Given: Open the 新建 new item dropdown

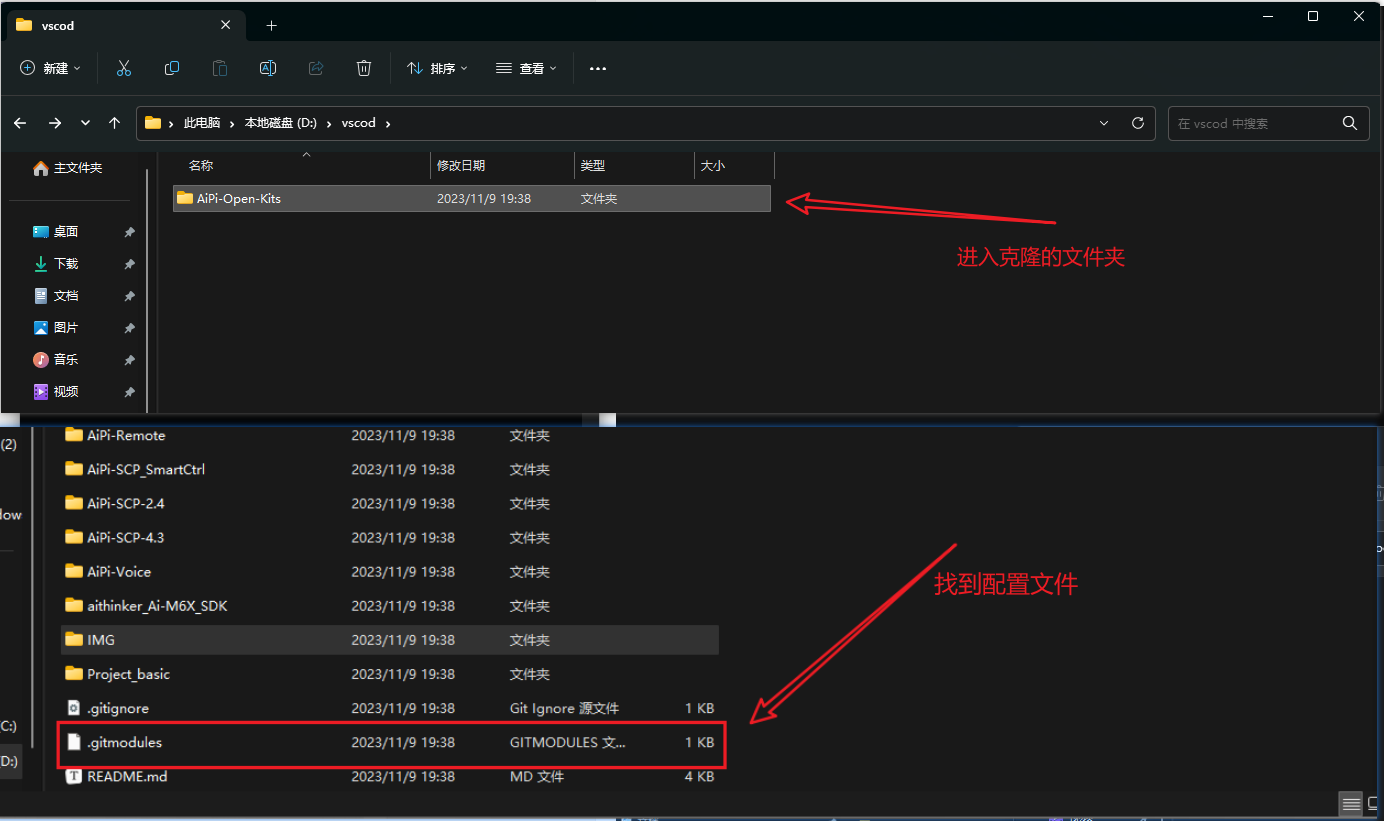Looking at the screenshot, I should coord(51,68).
